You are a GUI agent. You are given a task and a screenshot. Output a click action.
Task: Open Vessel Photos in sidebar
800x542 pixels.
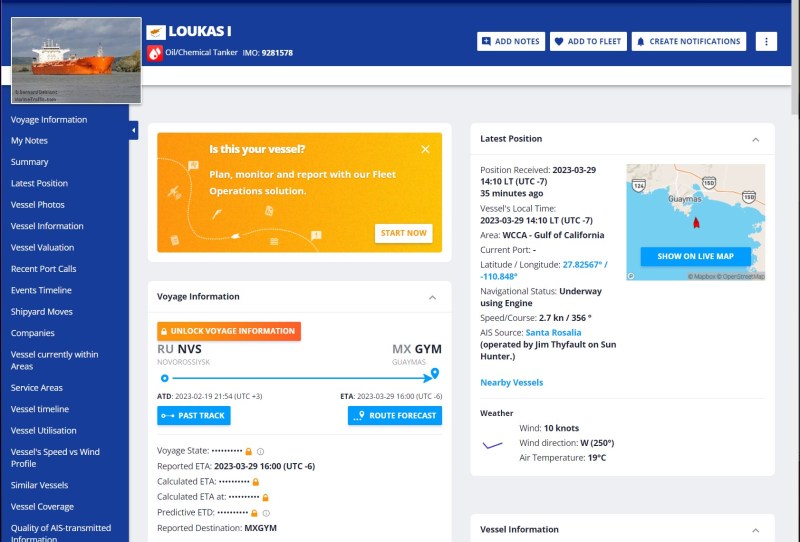tap(38, 205)
